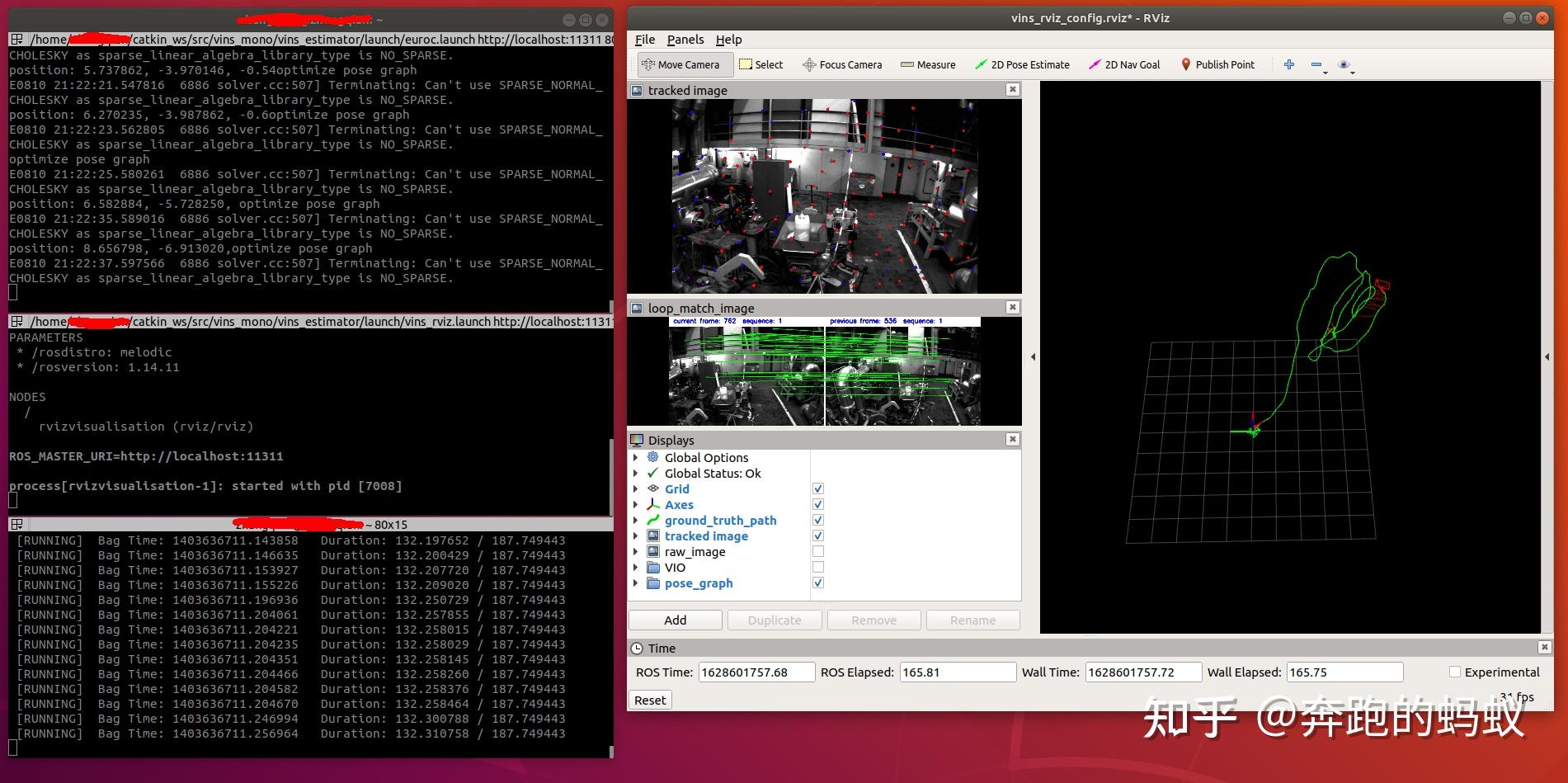The height and width of the screenshot is (783, 1568).
Task: Open the Panels menu
Action: coord(685,39)
